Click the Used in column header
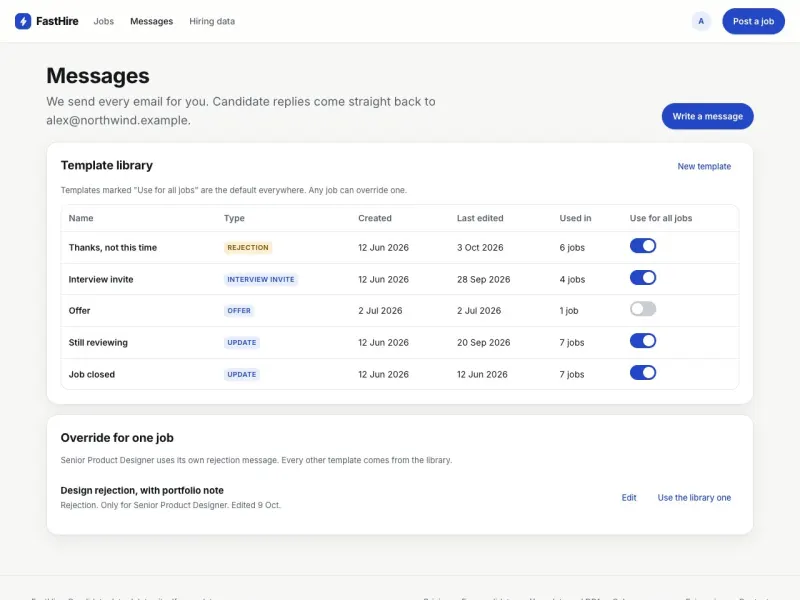This screenshot has height=600, width=800. point(575,218)
